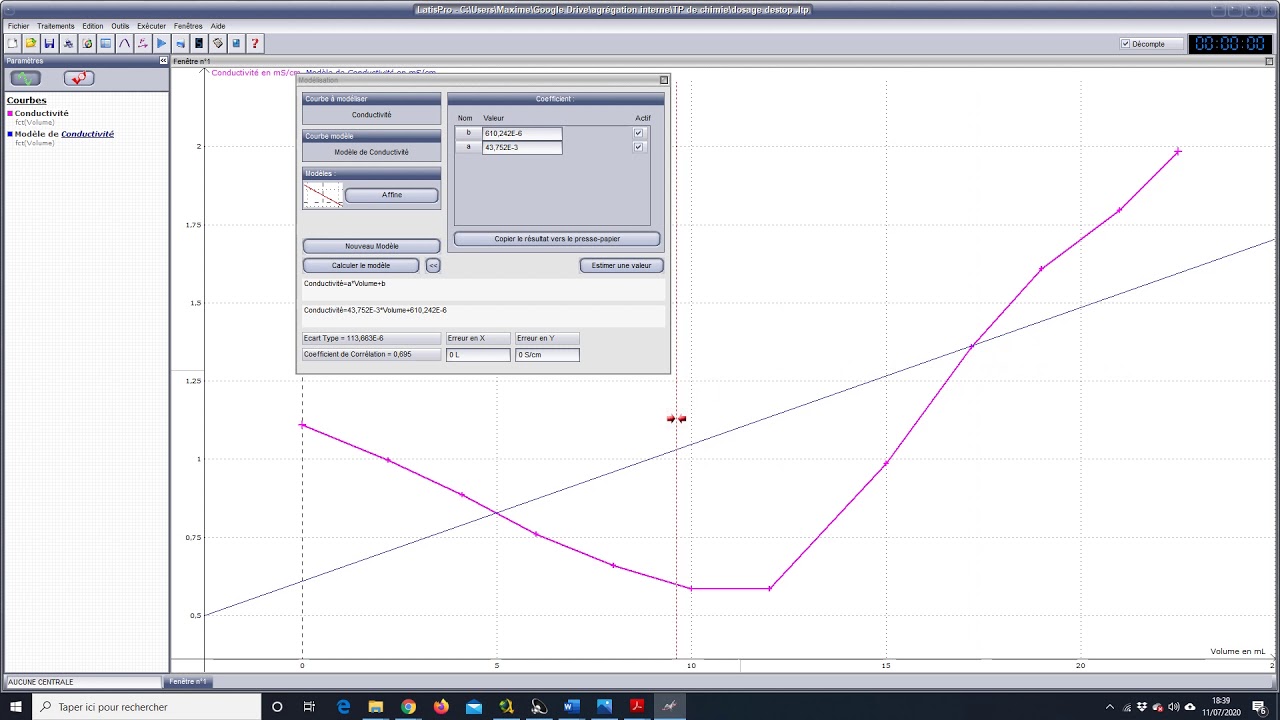Click magenta swatch beside Conductivité
The image size is (1280, 720).
tap(10, 114)
